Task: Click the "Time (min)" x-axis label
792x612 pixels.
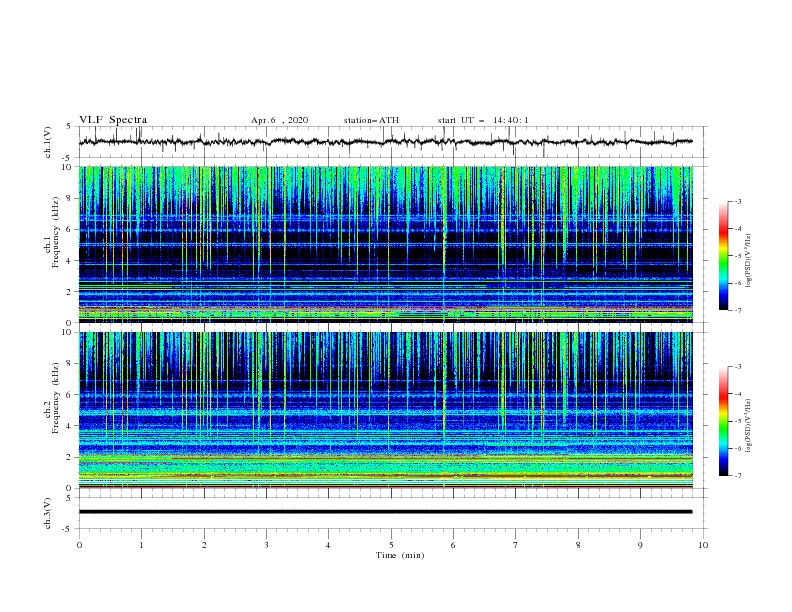Action: pyautogui.click(x=400, y=555)
